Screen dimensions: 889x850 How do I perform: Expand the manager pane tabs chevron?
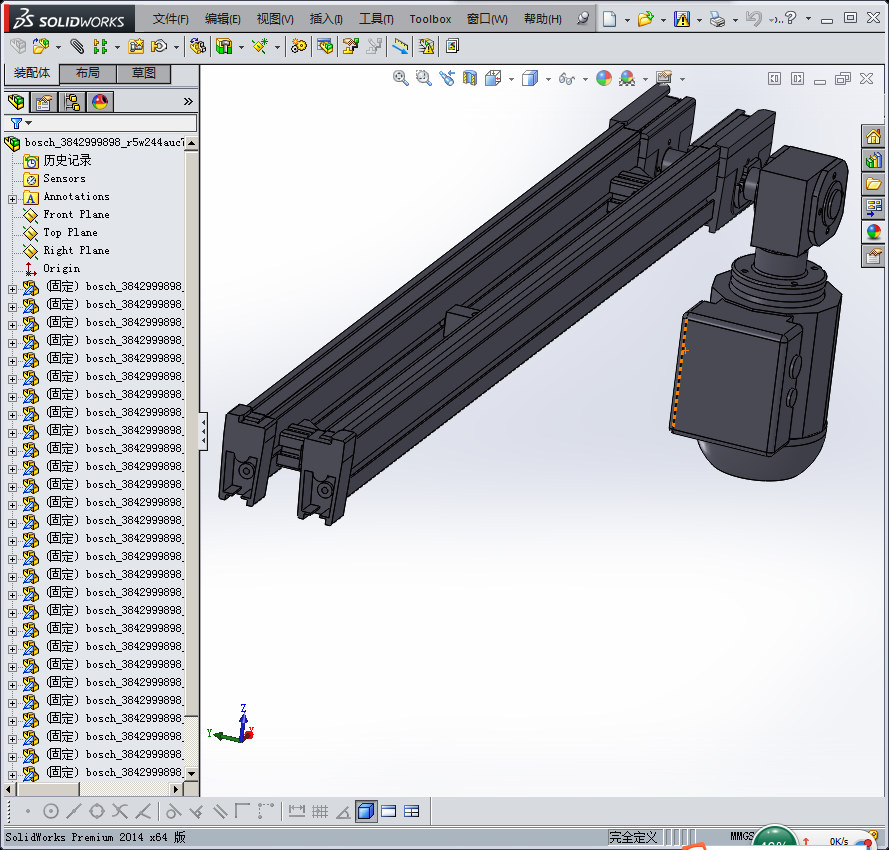pos(188,102)
